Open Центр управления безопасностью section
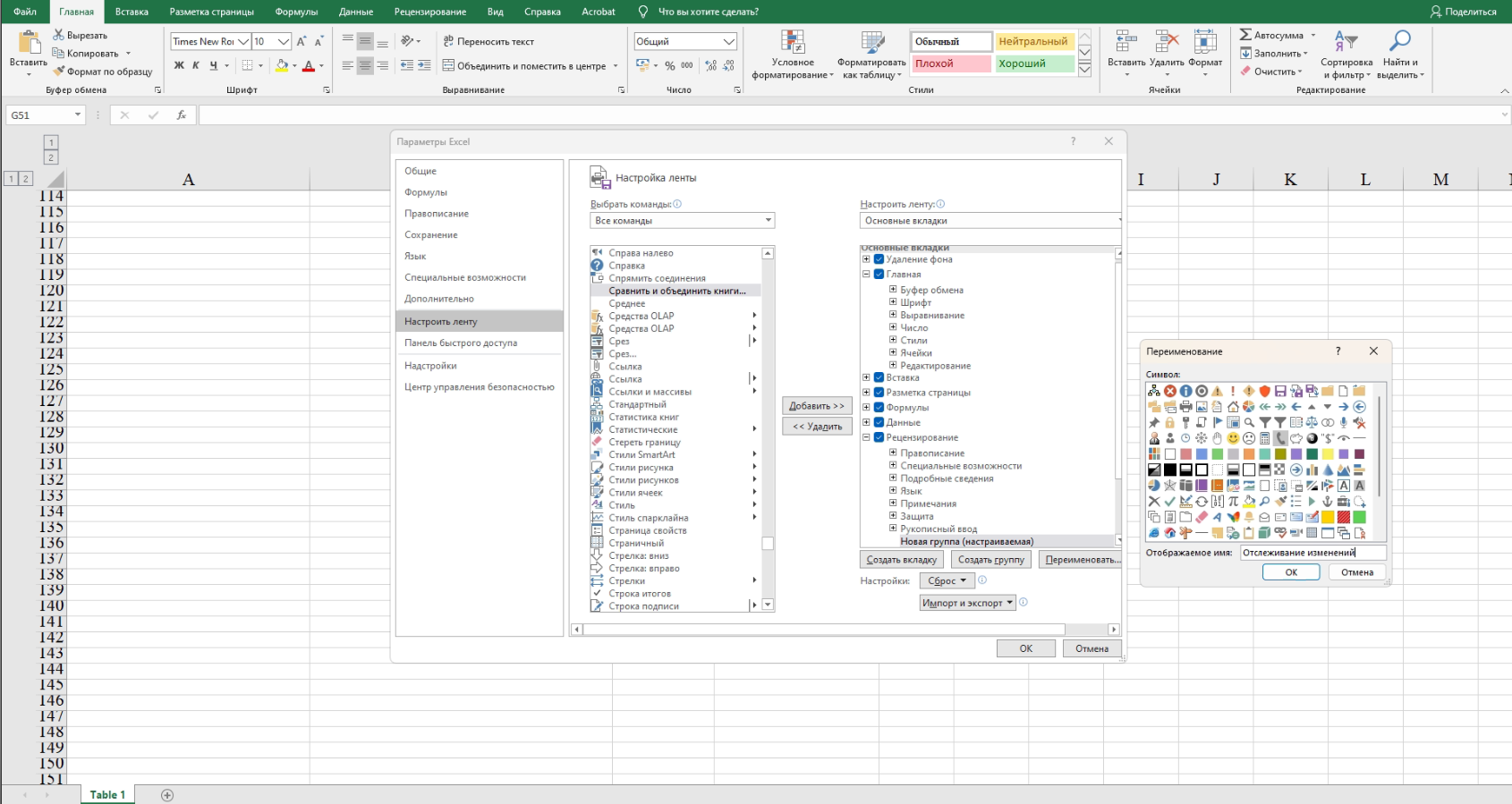This screenshot has height=804, width=1512. [x=480, y=387]
